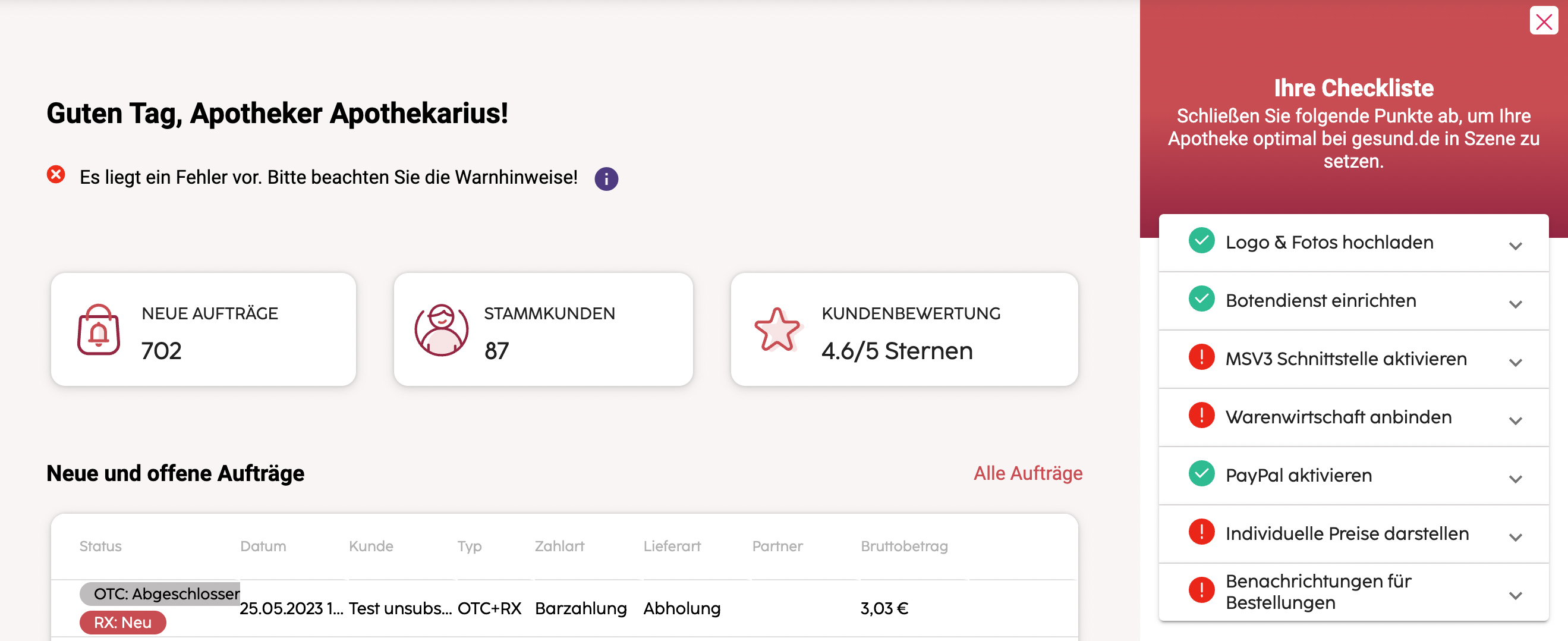
Task: Expand the Logo & Fotos hochladen chevron
Action: pyautogui.click(x=1515, y=246)
